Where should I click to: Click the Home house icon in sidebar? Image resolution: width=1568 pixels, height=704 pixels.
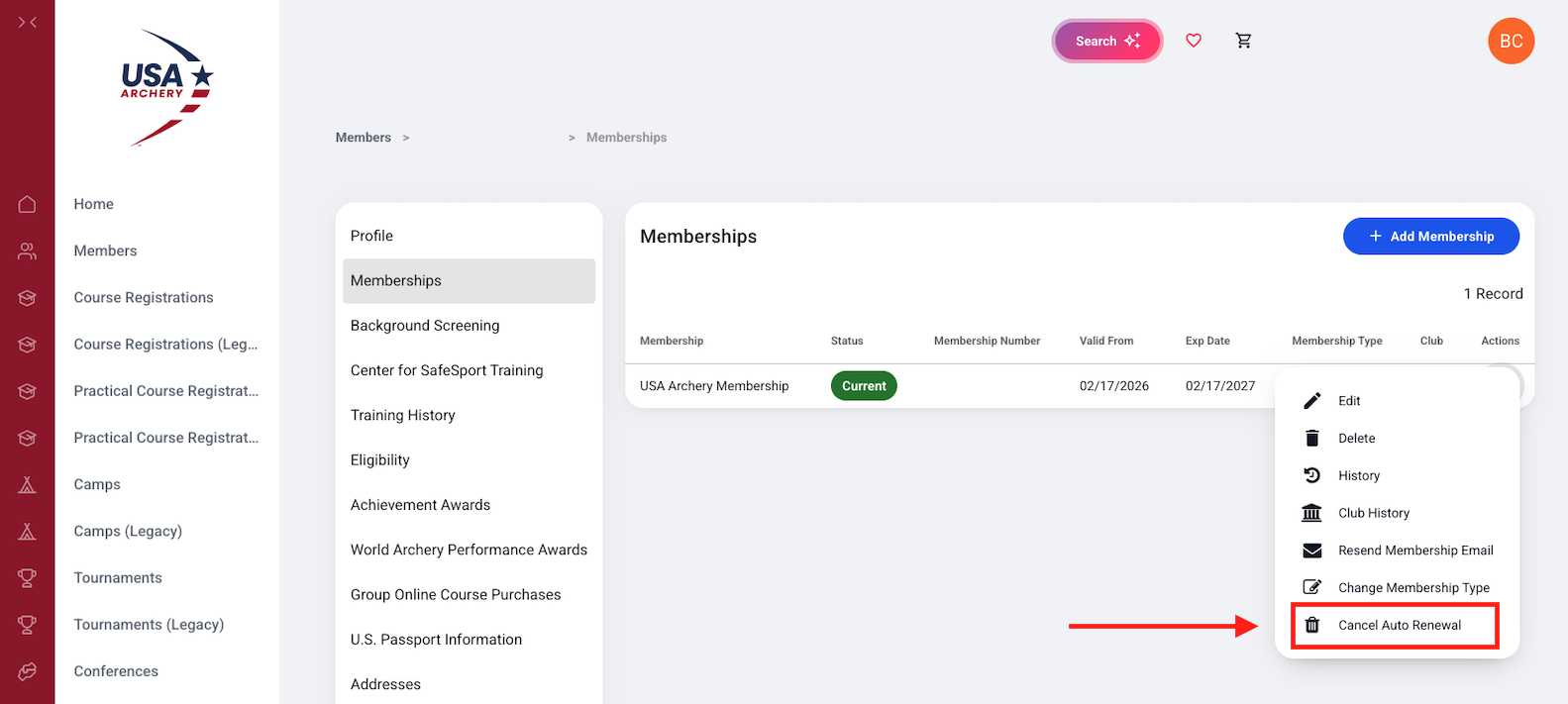click(27, 204)
